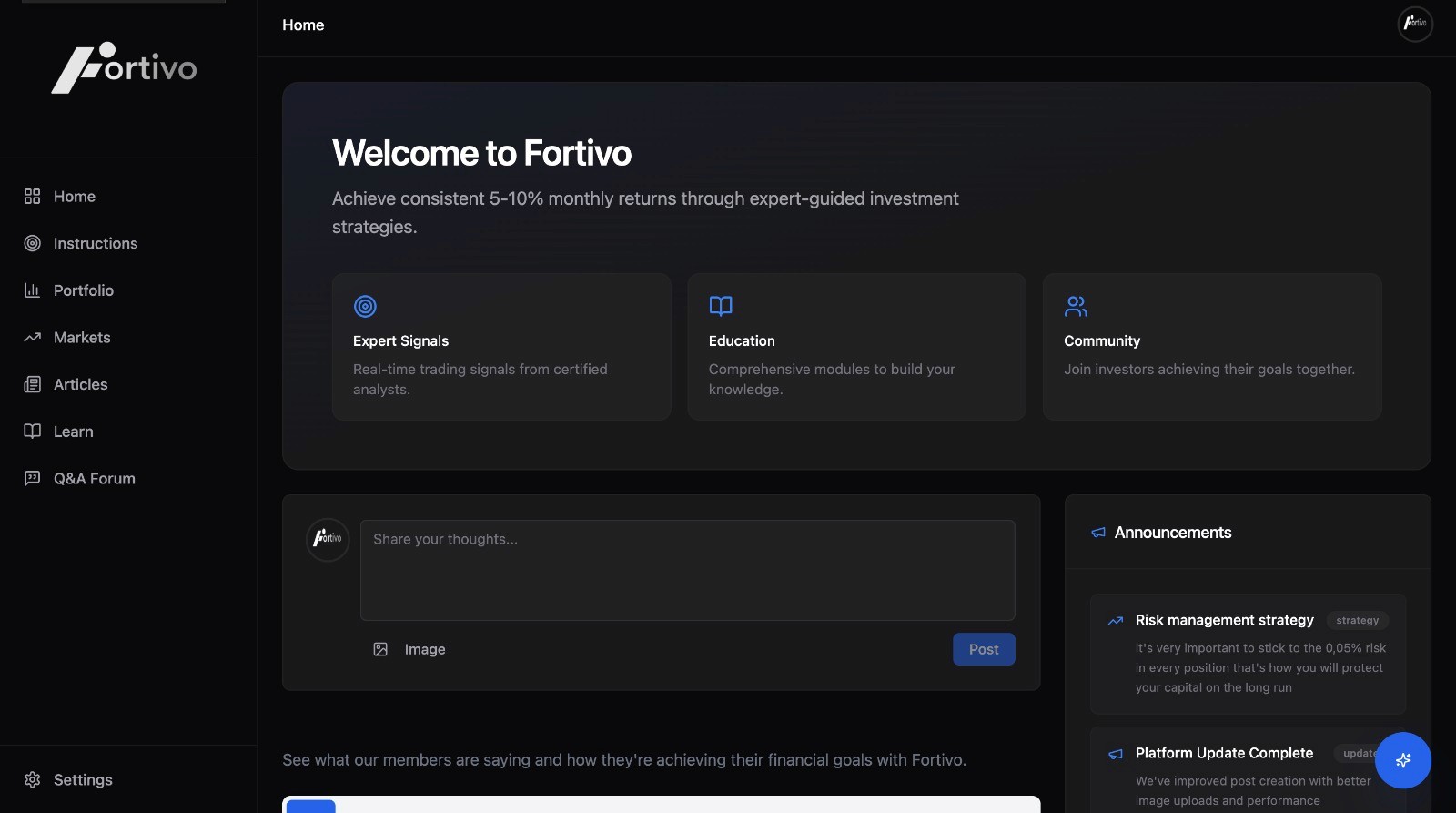Click the 'Achieve consistent 5-10% monthly returns' subtitle
Viewport: 1456px width, 813px height.
(645, 212)
